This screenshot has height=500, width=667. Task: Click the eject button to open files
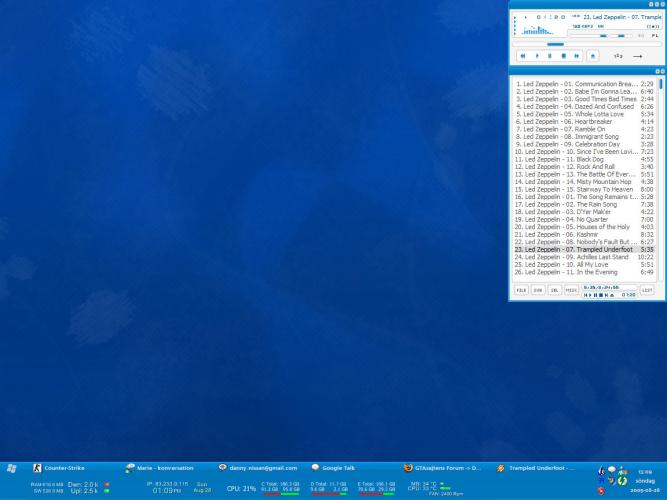point(593,57)
